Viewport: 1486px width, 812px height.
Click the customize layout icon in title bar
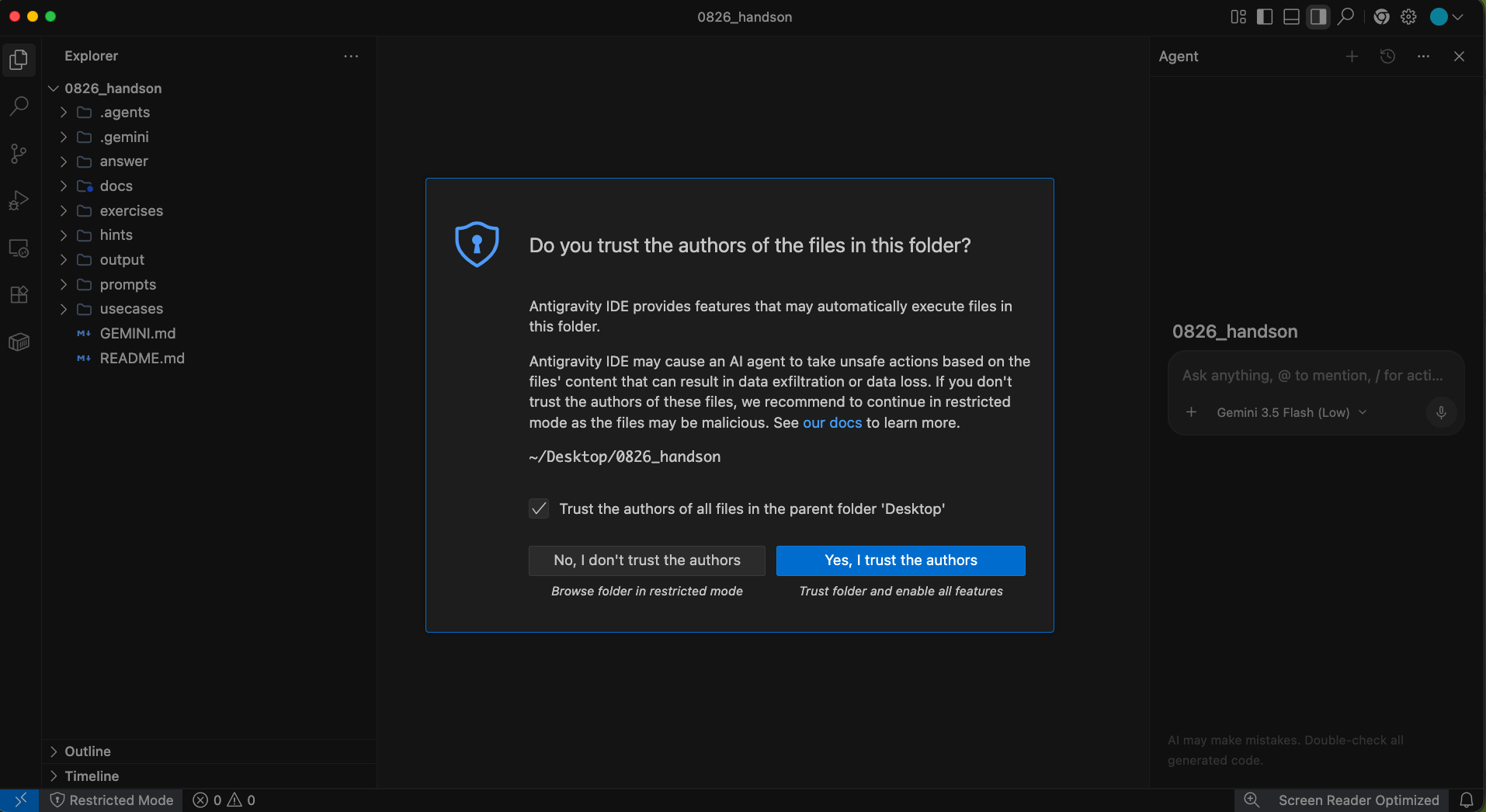coord(1238,16)
